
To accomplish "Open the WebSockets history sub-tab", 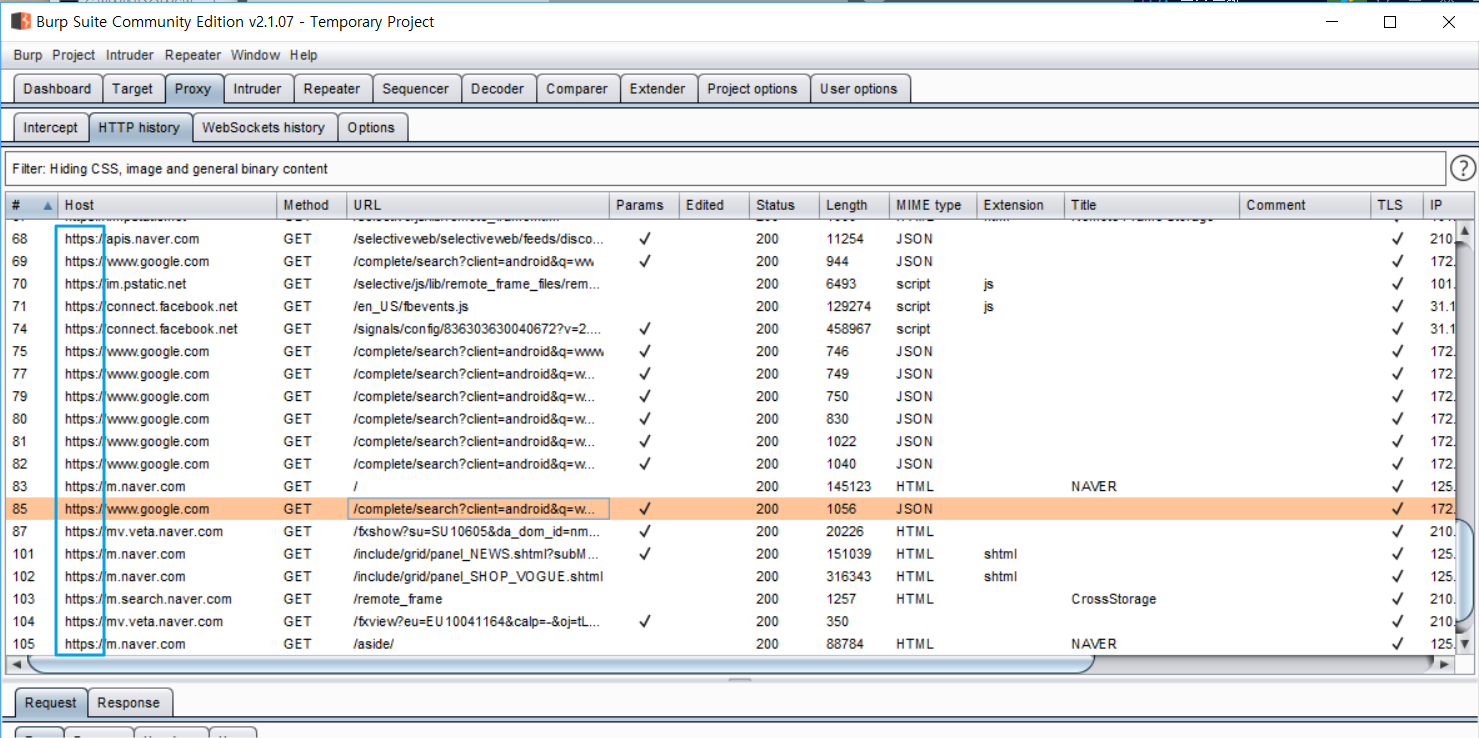I will click(x=264, y=127).
